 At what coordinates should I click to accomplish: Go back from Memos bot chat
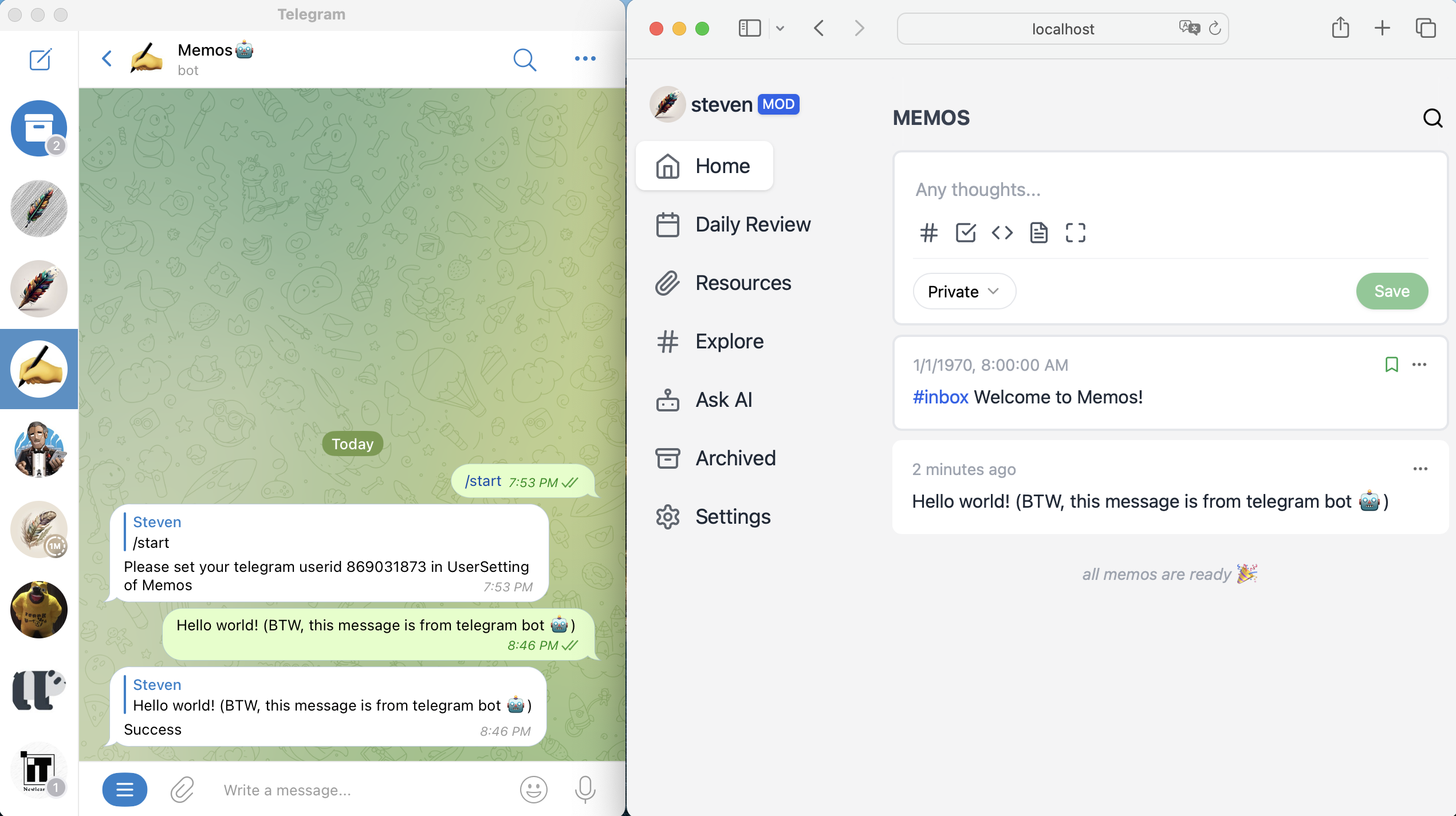coord(107,58)
